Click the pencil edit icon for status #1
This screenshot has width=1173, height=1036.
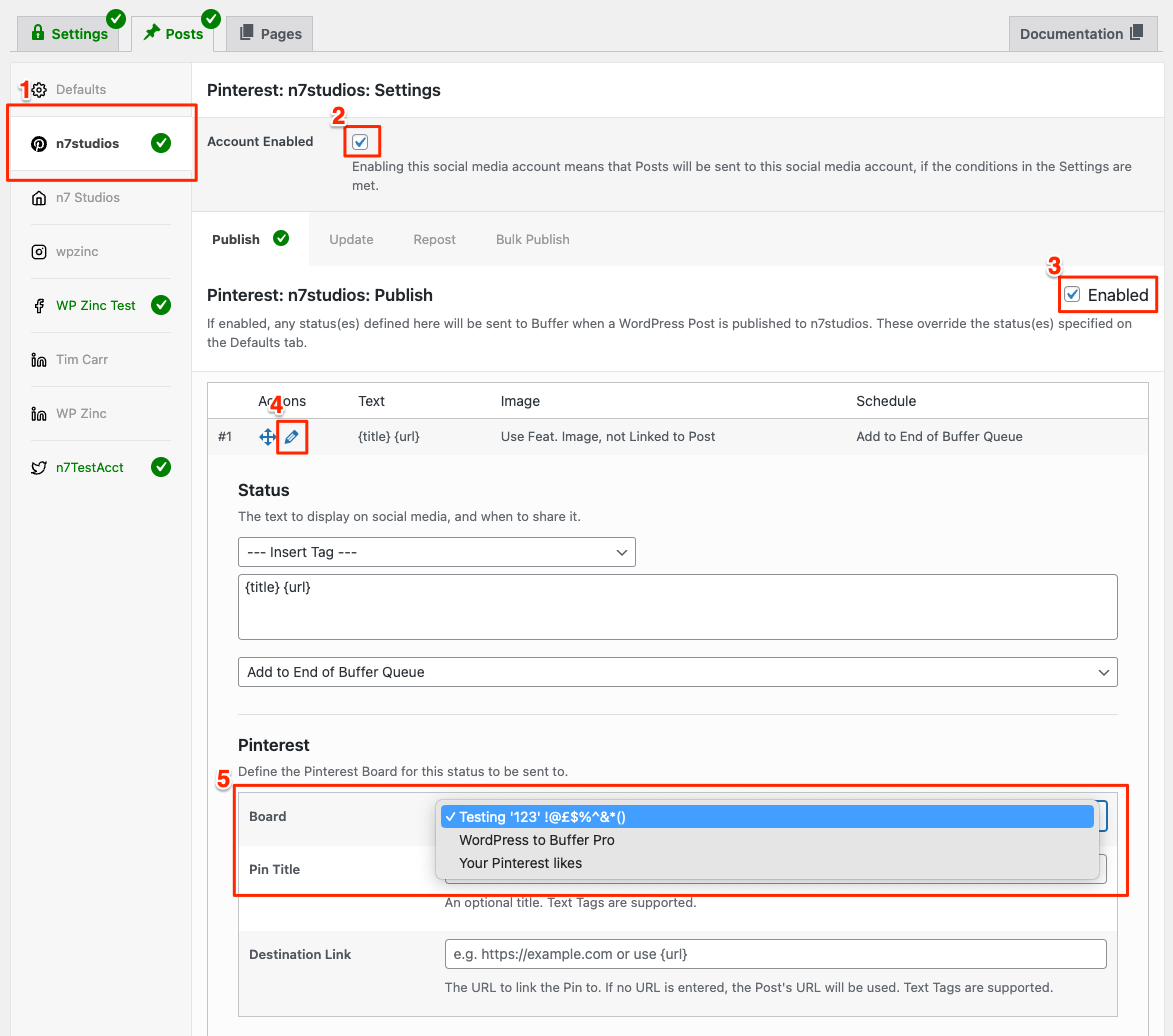[292, 437]
